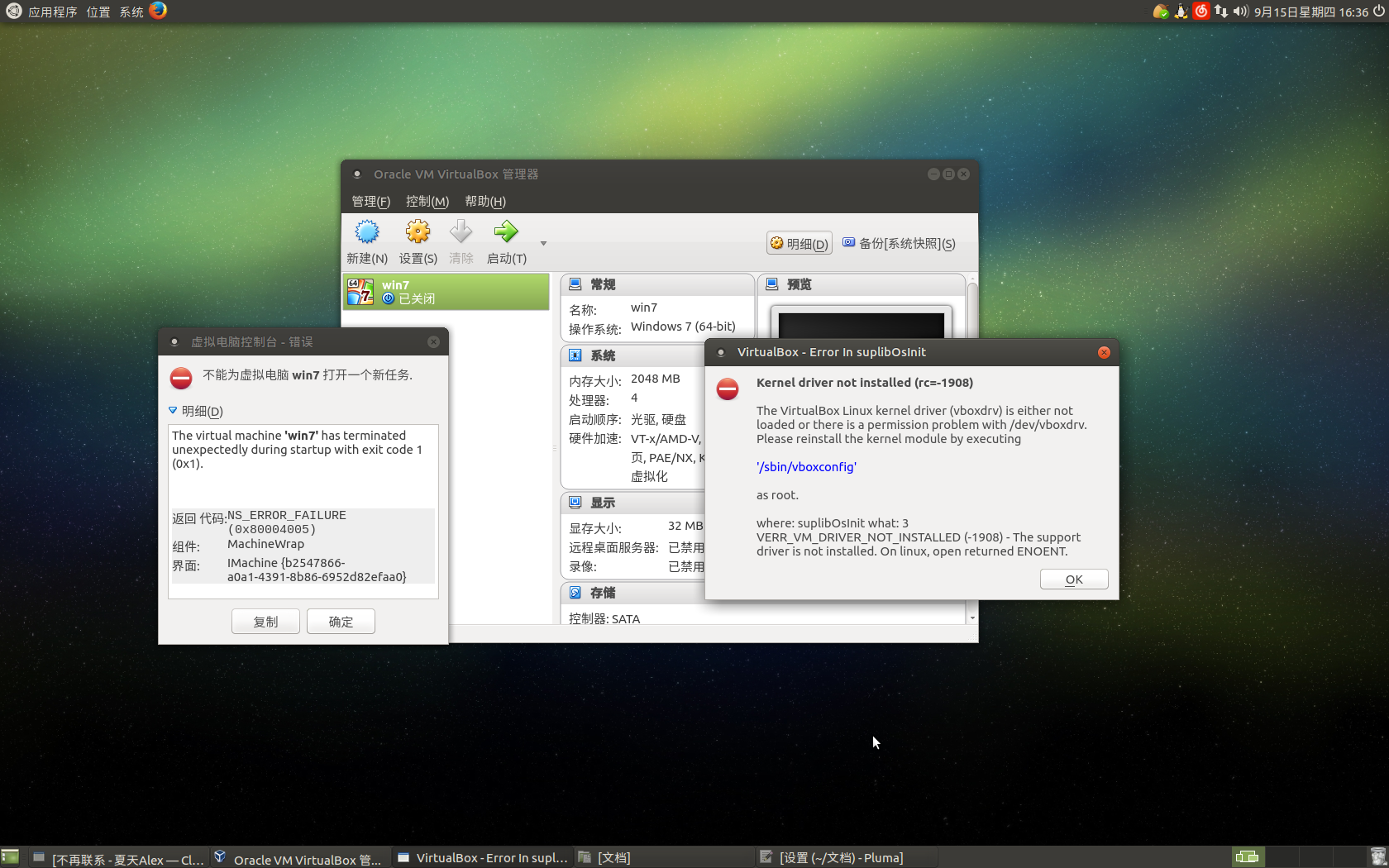Open the 常规 section header link

pos(603,284)
